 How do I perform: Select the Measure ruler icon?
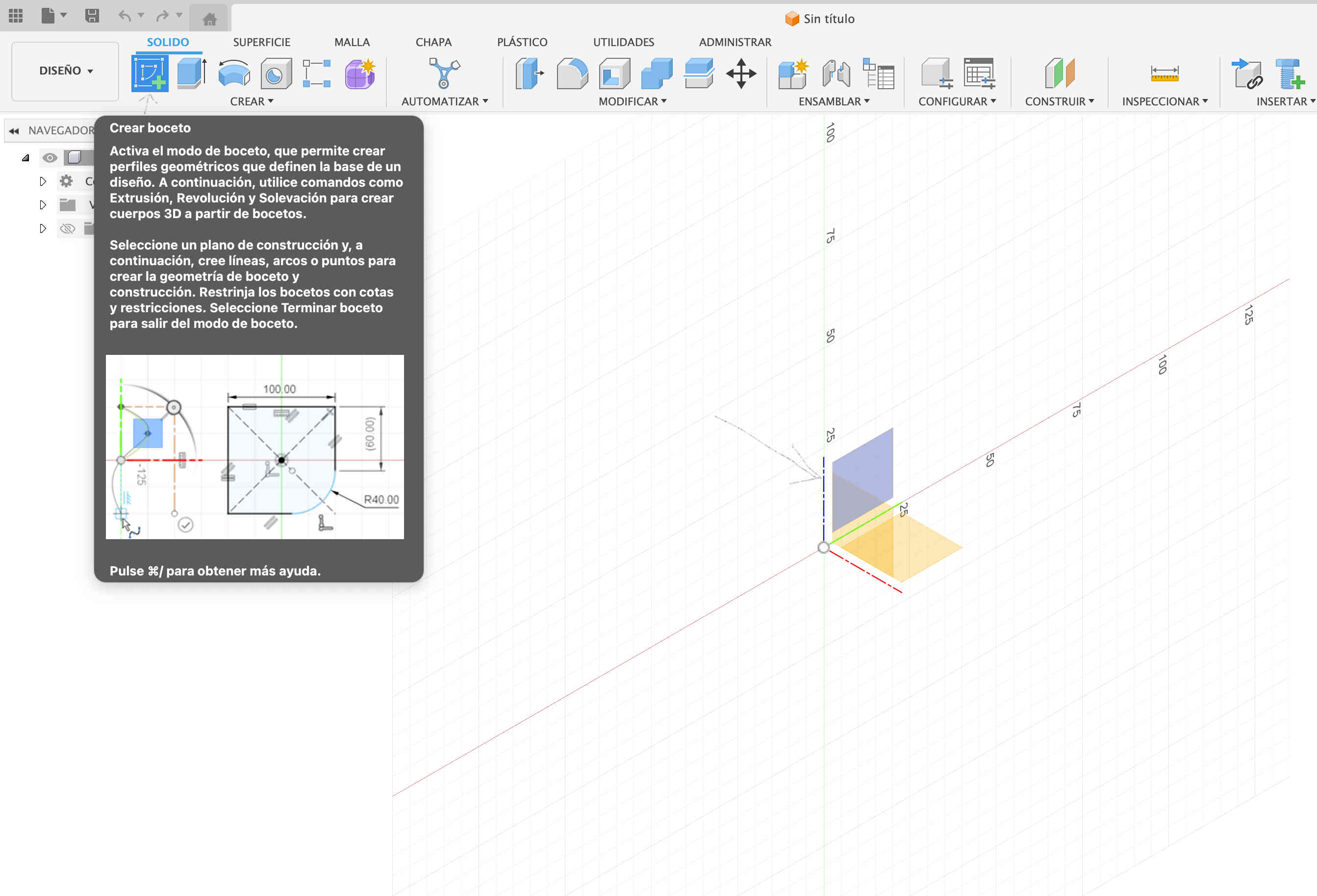1165,74
